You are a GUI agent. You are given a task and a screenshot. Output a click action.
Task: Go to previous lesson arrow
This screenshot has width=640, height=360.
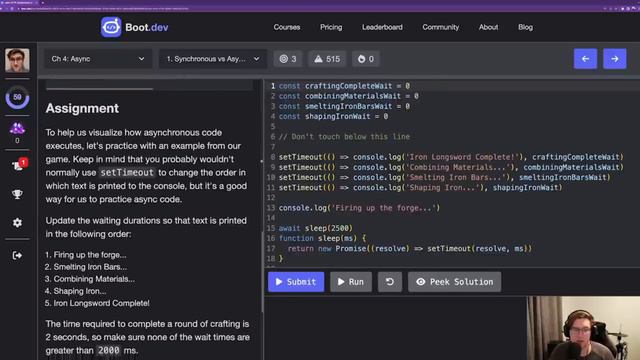(585, 59)
